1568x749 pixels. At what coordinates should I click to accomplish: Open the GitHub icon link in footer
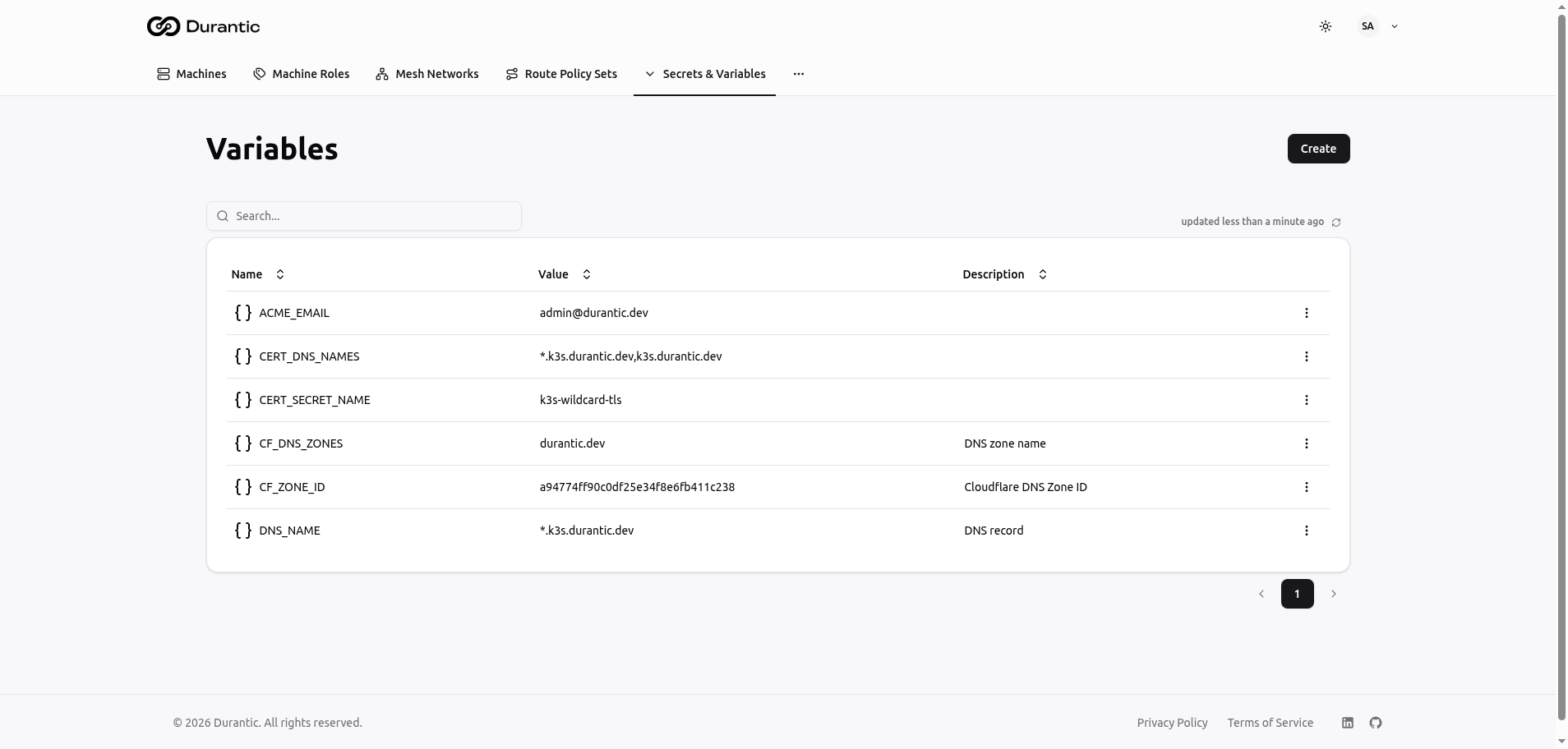pos(1375,723)
